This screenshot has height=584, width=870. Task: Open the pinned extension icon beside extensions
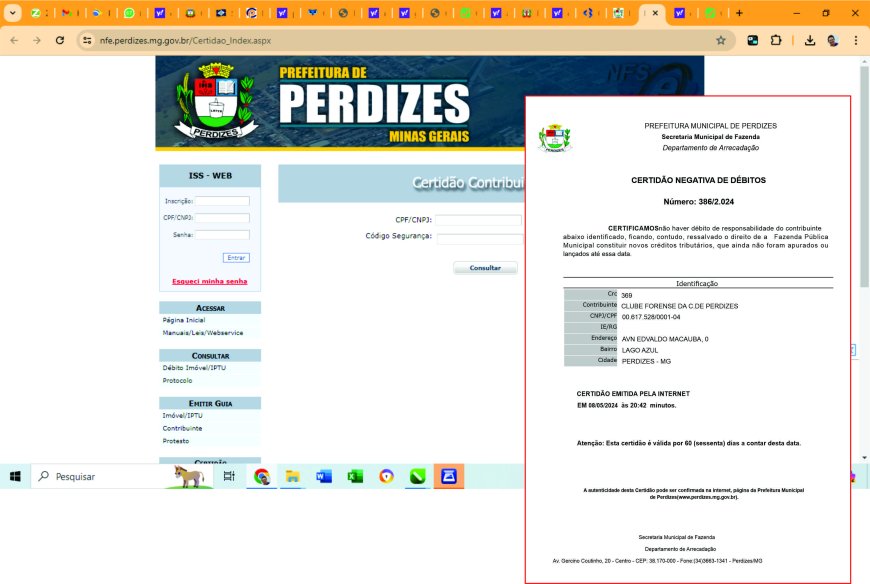click(752, 40)
